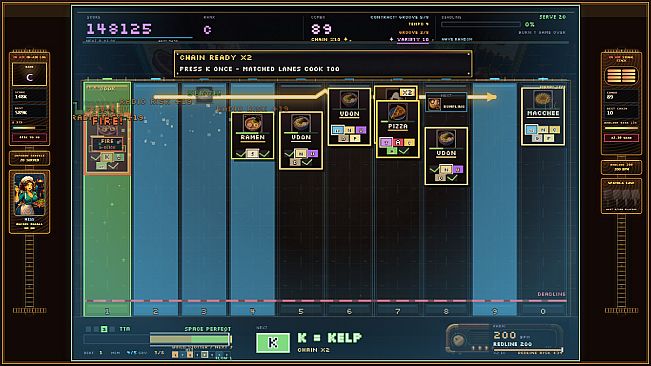Click the Udon bowl icon in lane 6
651x366 pixels.
tap(349, 100)
